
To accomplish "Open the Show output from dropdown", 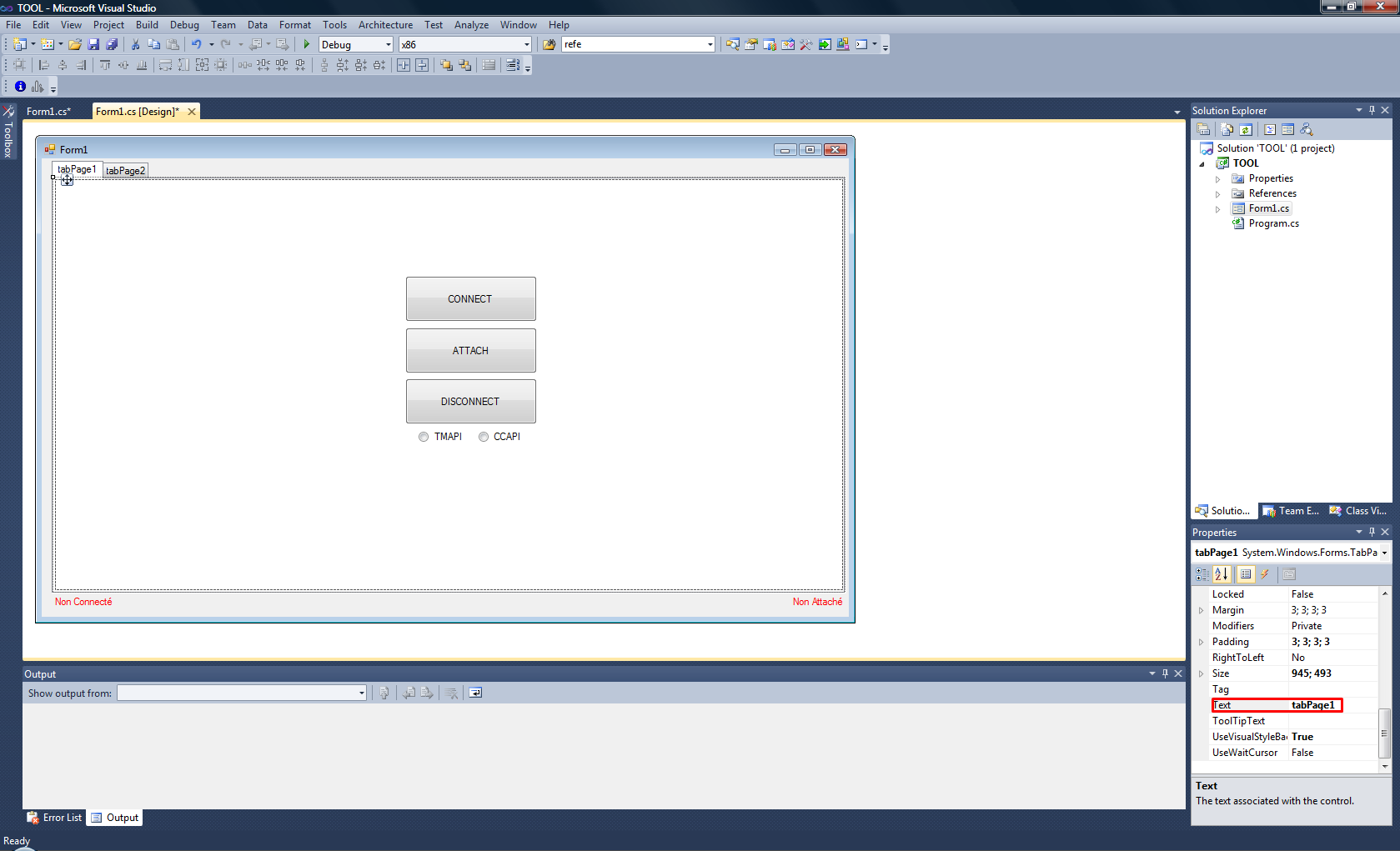I will (x=361, y=693).
